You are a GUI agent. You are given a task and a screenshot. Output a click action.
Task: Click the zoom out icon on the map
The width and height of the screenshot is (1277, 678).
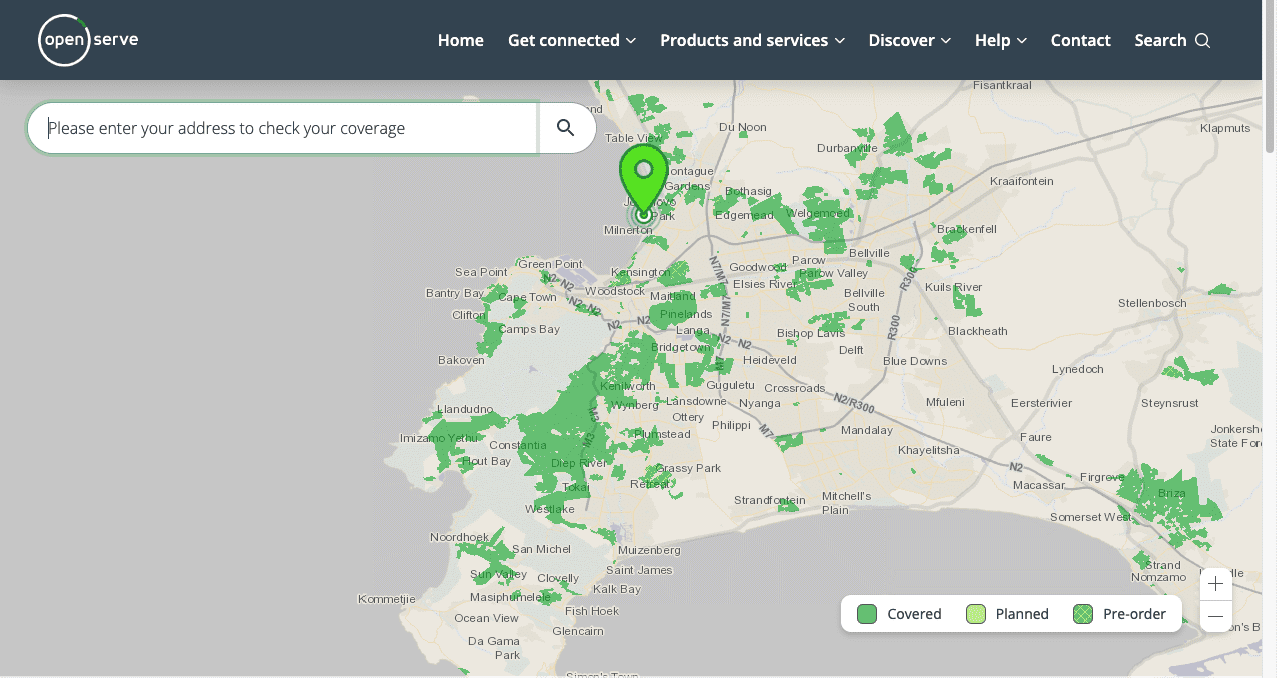(x=1215, y=616)
